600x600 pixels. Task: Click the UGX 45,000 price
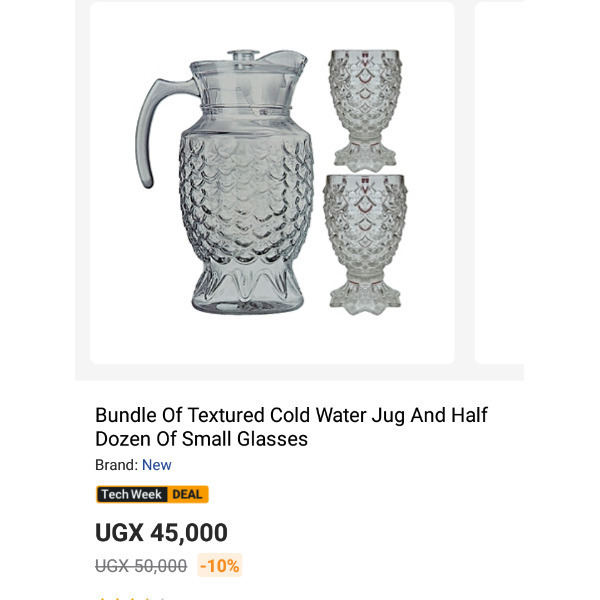[161, 532]
